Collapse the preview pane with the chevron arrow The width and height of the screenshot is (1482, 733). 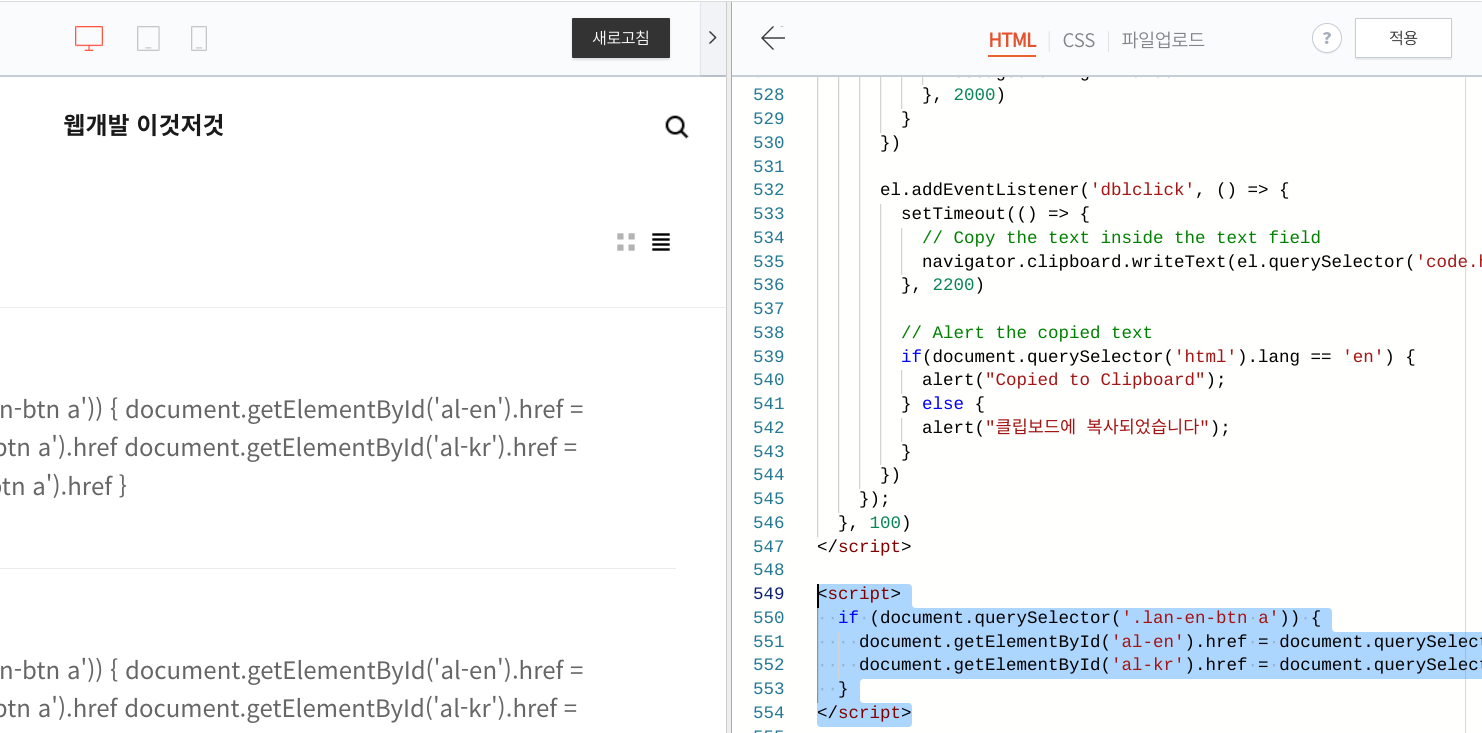tap(712, 38)
